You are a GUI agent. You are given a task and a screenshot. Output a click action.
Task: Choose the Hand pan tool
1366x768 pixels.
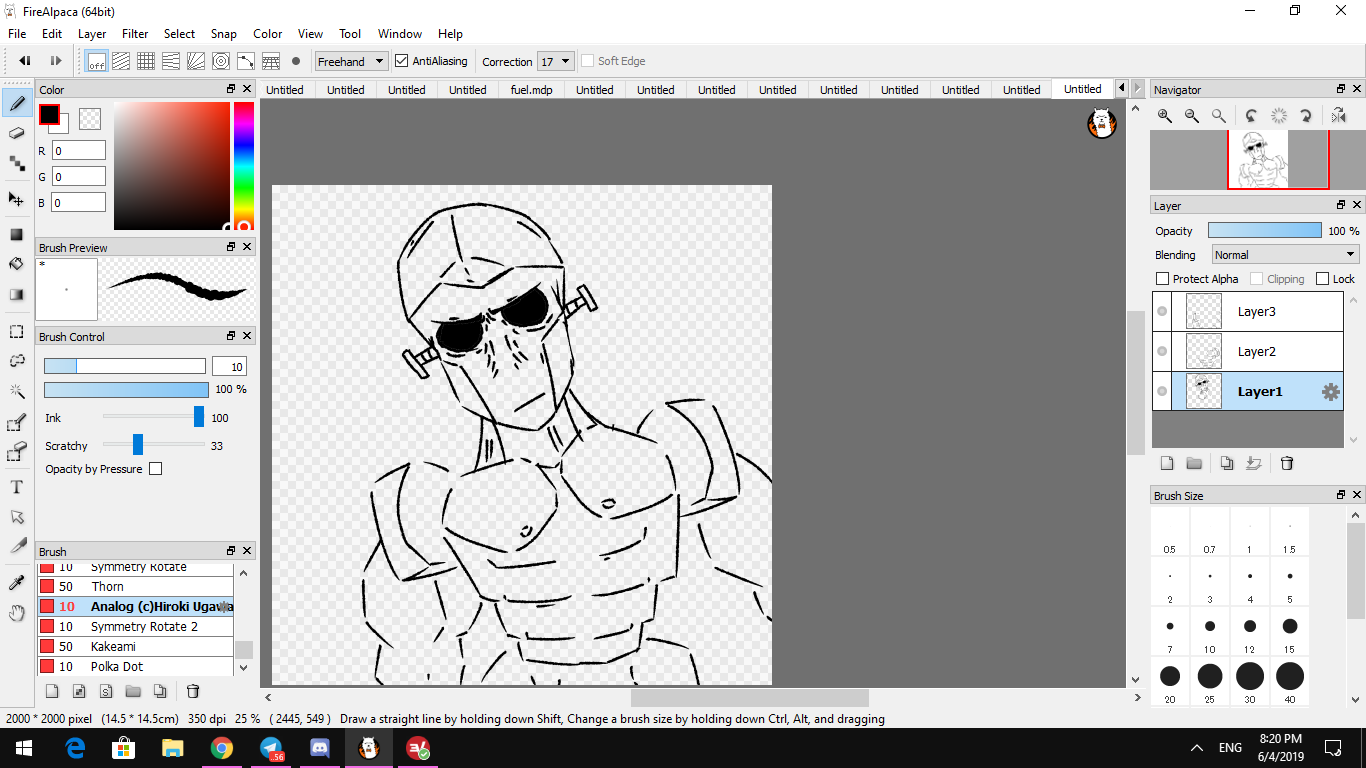tap(16, 613)
